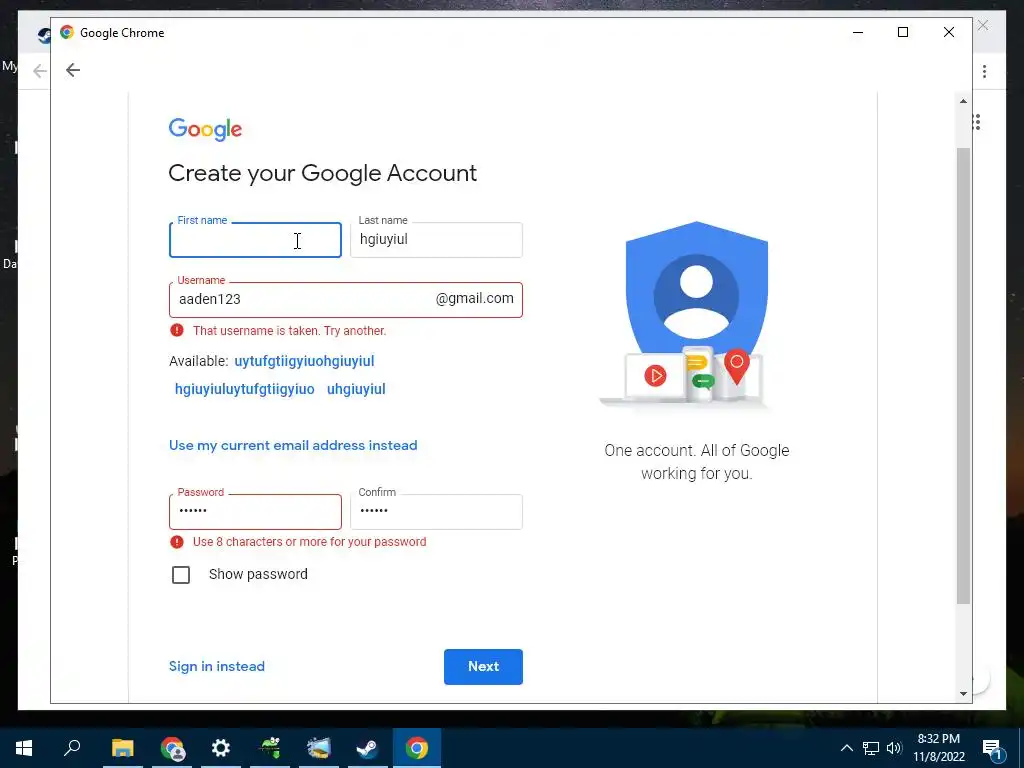The height and width of the screenshot is (768, 1024).
Task: Click the 'Use 8 characters or more' message
Action: click(x=310, y=541)
